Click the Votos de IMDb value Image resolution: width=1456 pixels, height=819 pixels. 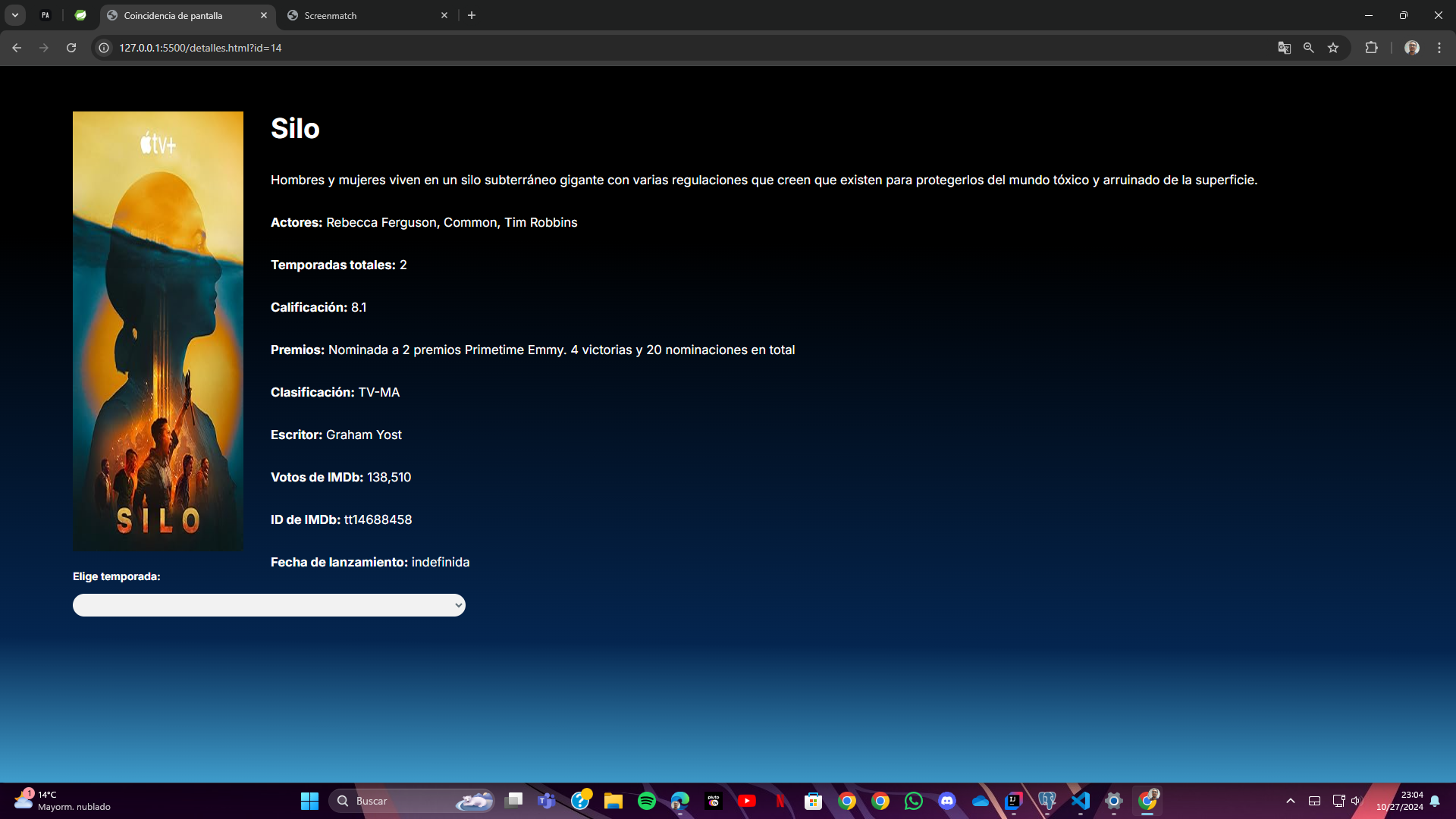point(389,477)
